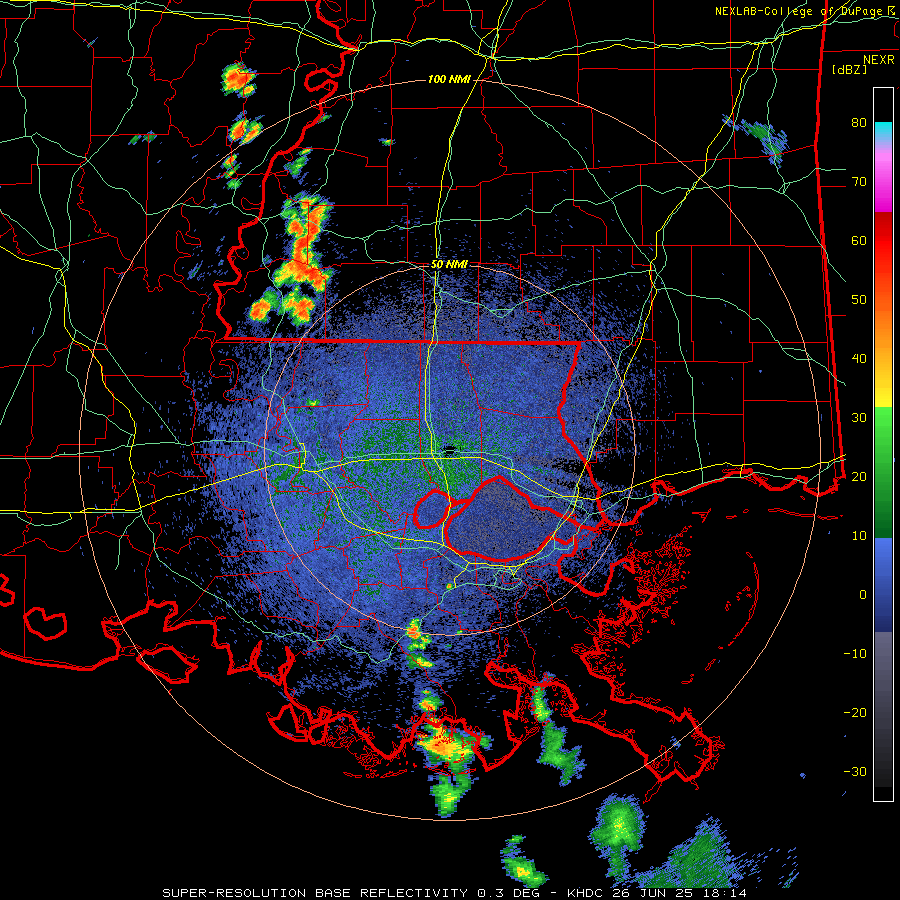Viewport: 900px width, 900px height.
Task: Click the dBZ reflectivity color bar
Action: 883,444
